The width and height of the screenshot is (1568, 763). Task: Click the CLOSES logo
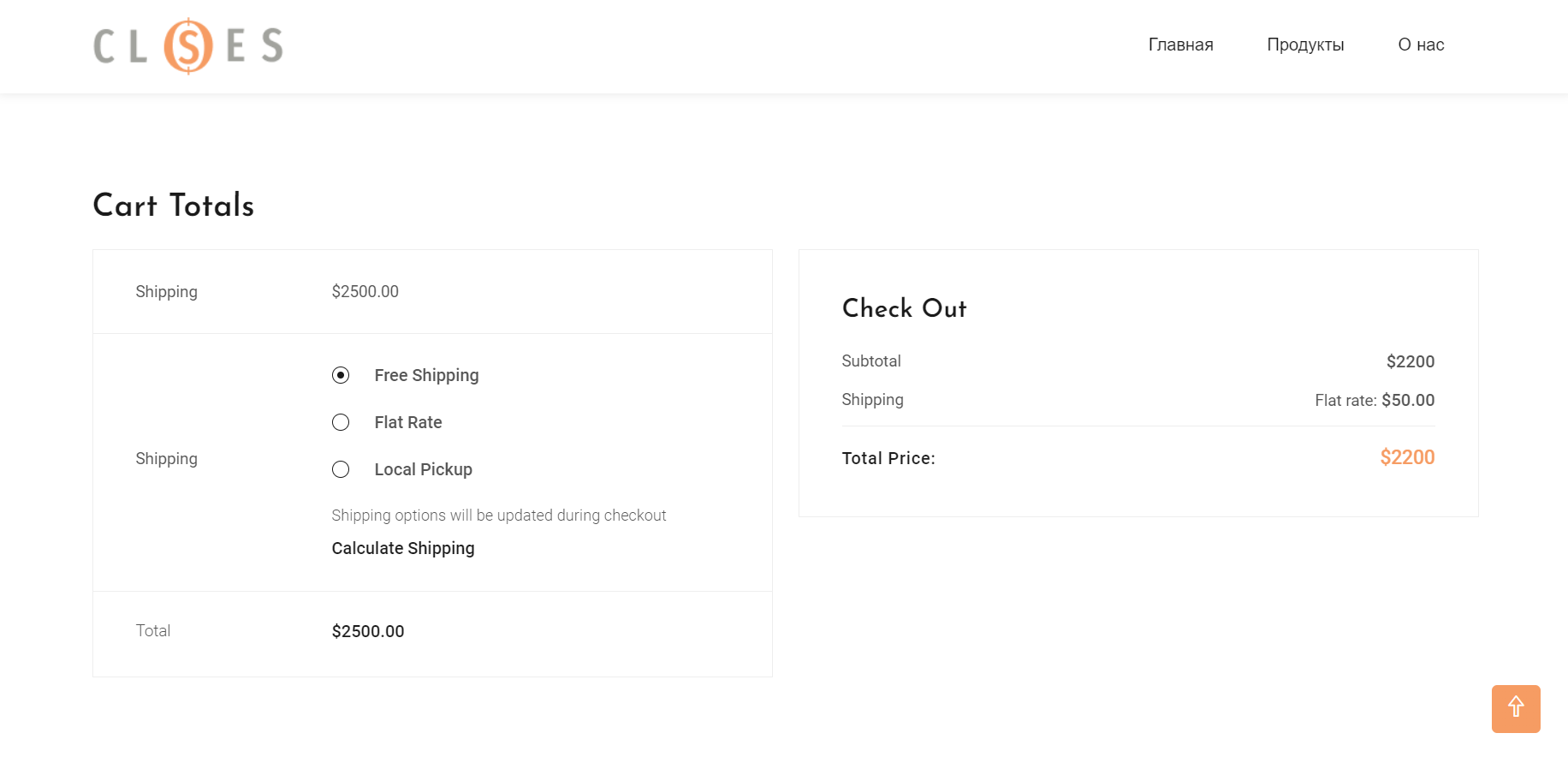[188, 46]
